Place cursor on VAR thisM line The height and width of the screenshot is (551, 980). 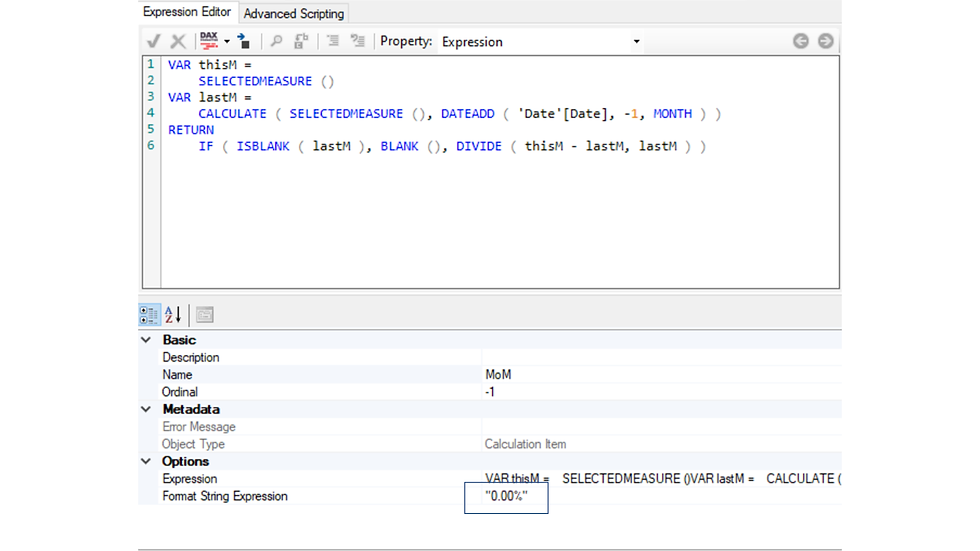point(209,65)
